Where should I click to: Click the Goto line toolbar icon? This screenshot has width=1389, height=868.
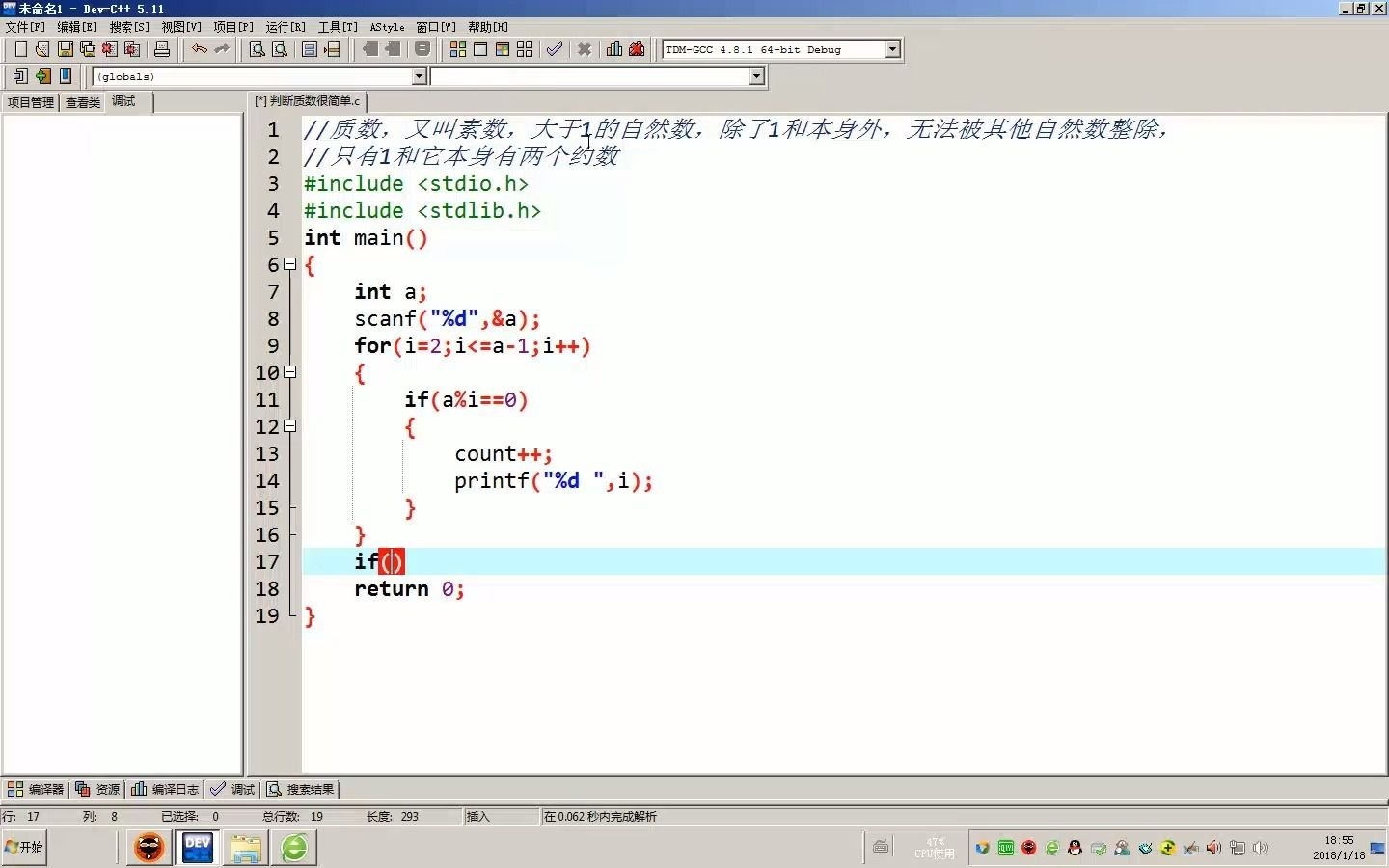332,49
